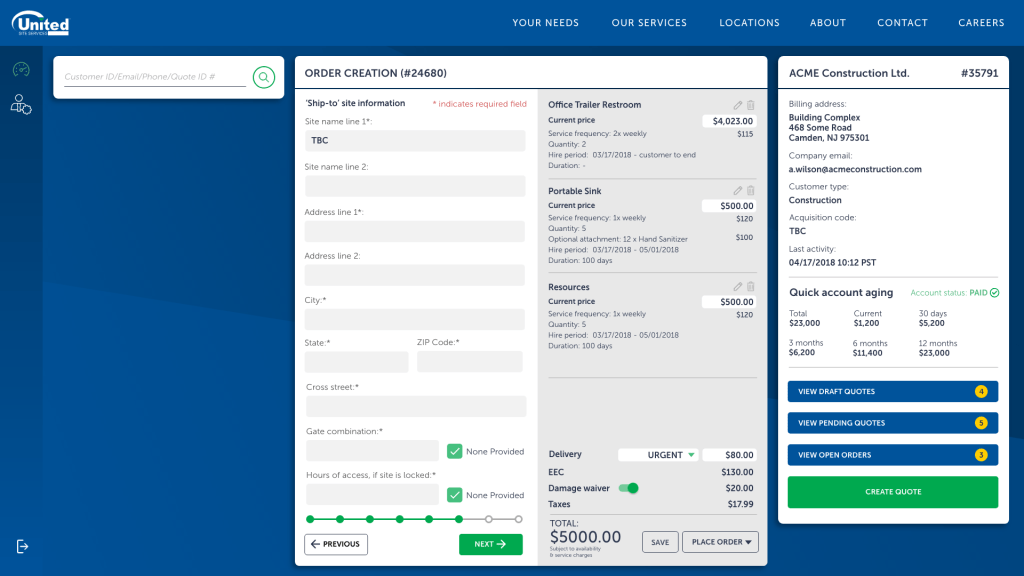1024x576 pixels.
Task: Open the dashboard gauge icon in sidebar
Action: (21, 70)
